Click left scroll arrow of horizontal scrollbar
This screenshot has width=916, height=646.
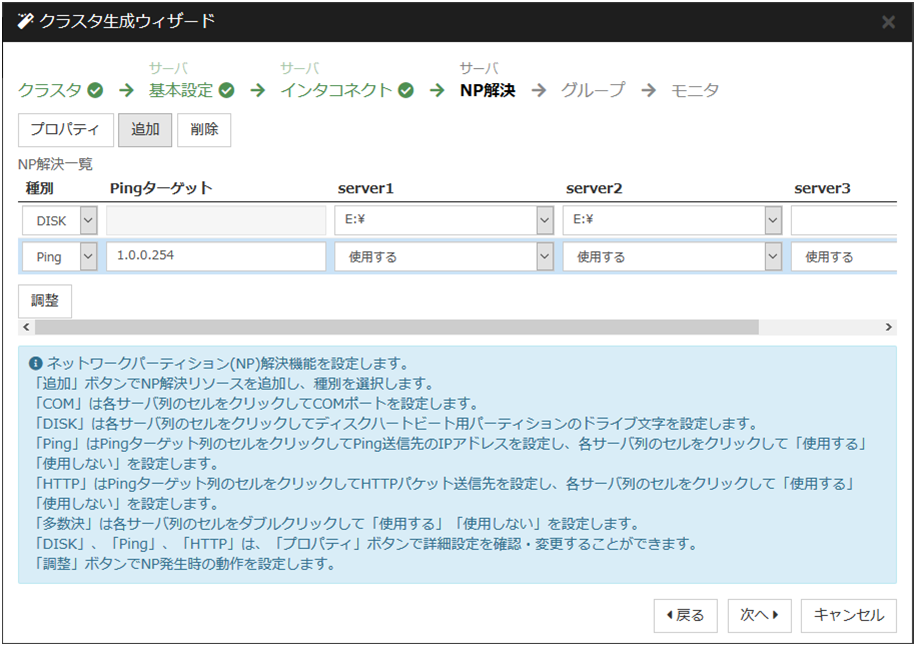tap(26, 327)
